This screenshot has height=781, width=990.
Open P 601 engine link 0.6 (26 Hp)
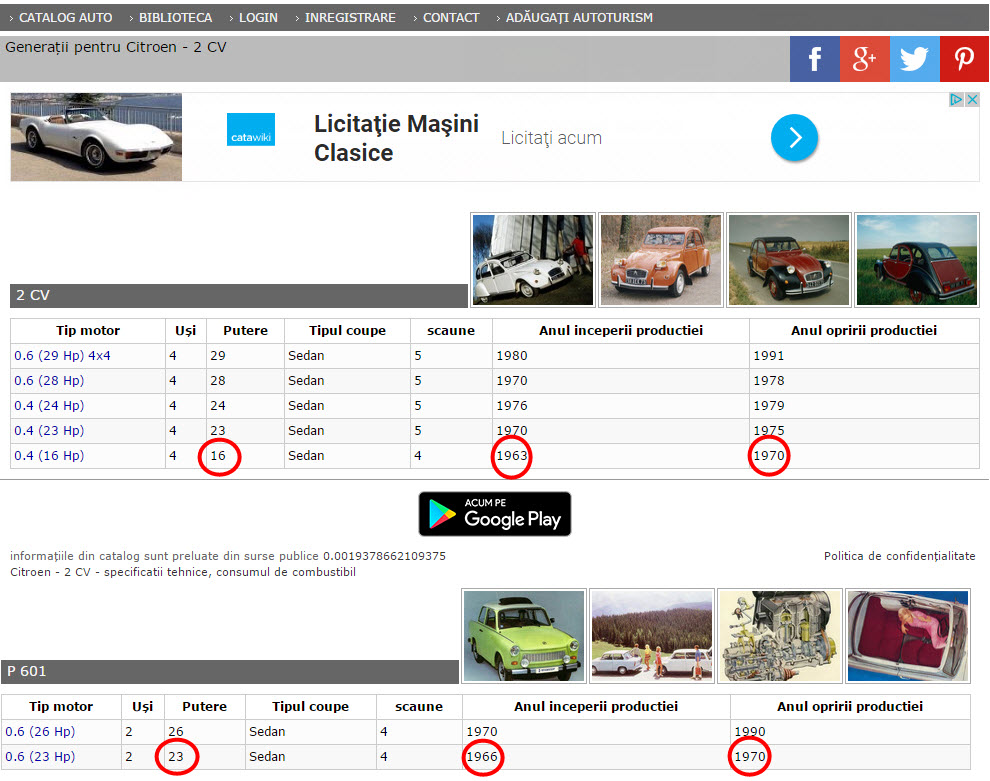[40, 731]
